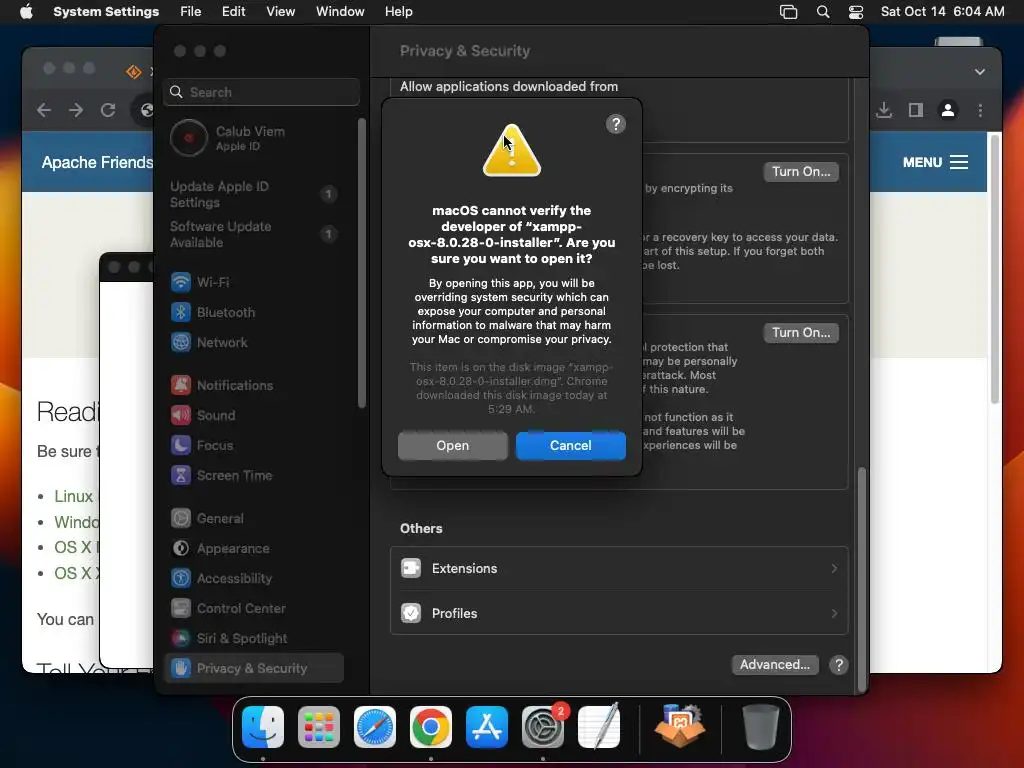1024x768 pixels.
Task: Click the Extensions row icon
Action: 411,569
